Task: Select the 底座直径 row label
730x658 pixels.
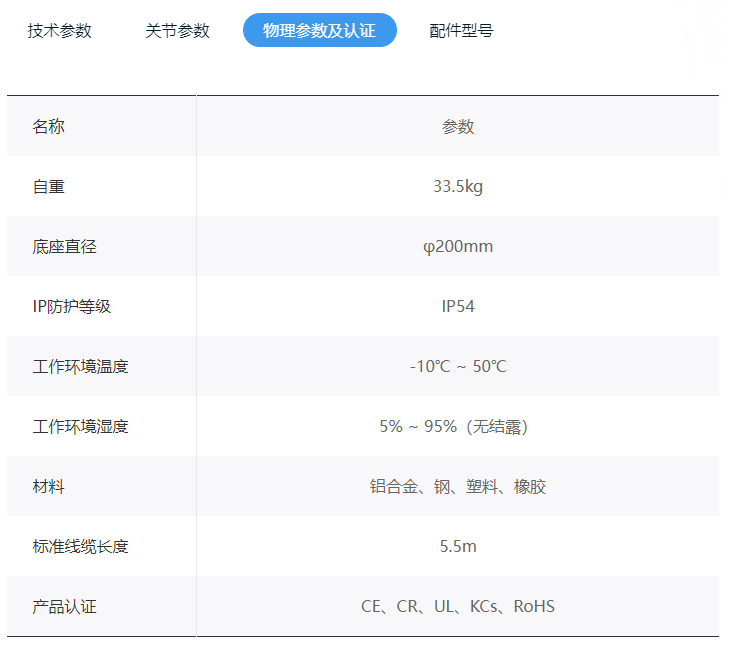Action: [64, 246]
